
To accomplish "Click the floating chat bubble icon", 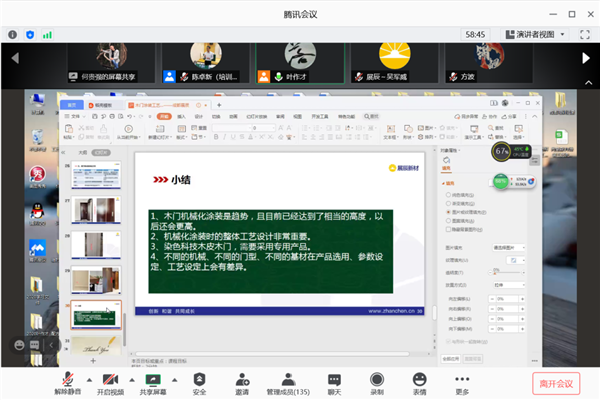I will (x=34, y=345).
